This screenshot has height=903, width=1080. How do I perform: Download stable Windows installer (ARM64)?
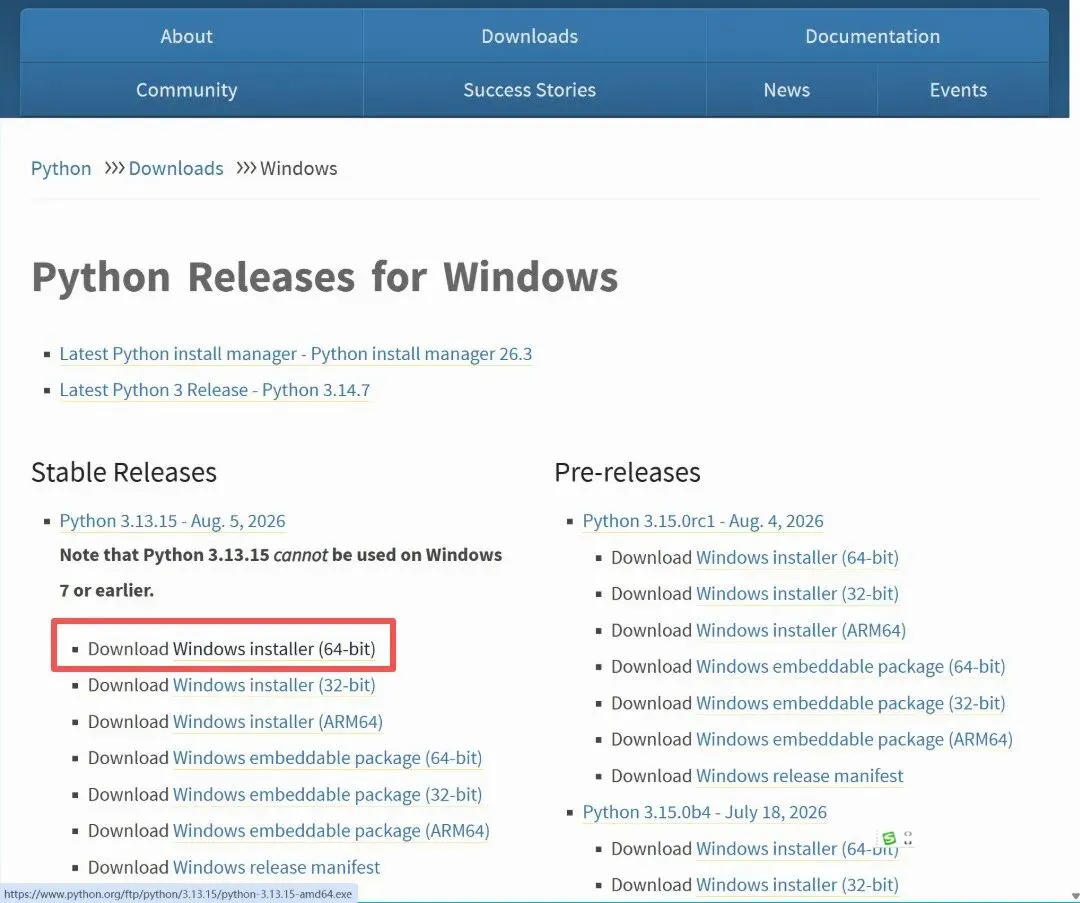(x=278, y=722)
